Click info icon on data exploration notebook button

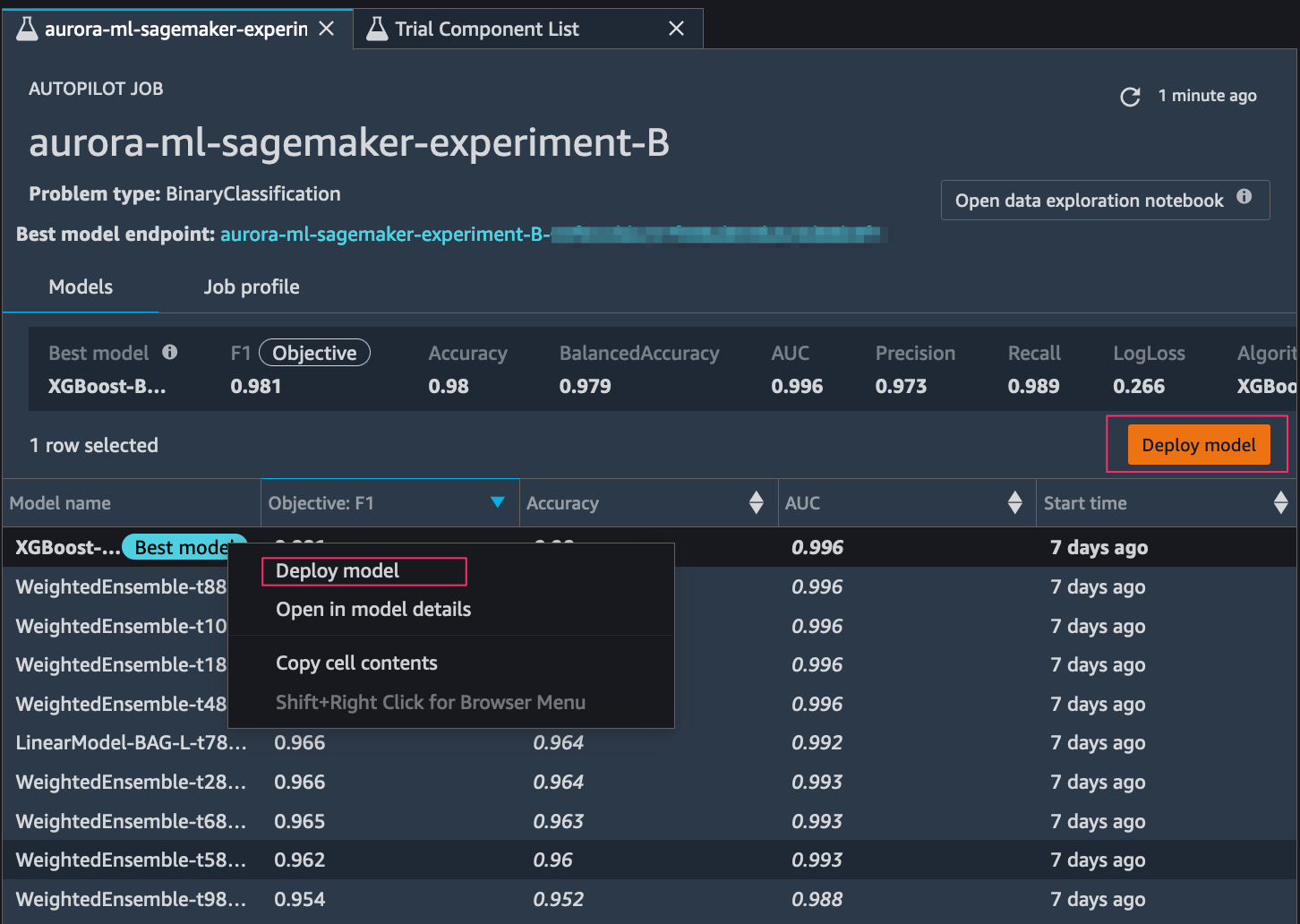(x=1244, y=197)
